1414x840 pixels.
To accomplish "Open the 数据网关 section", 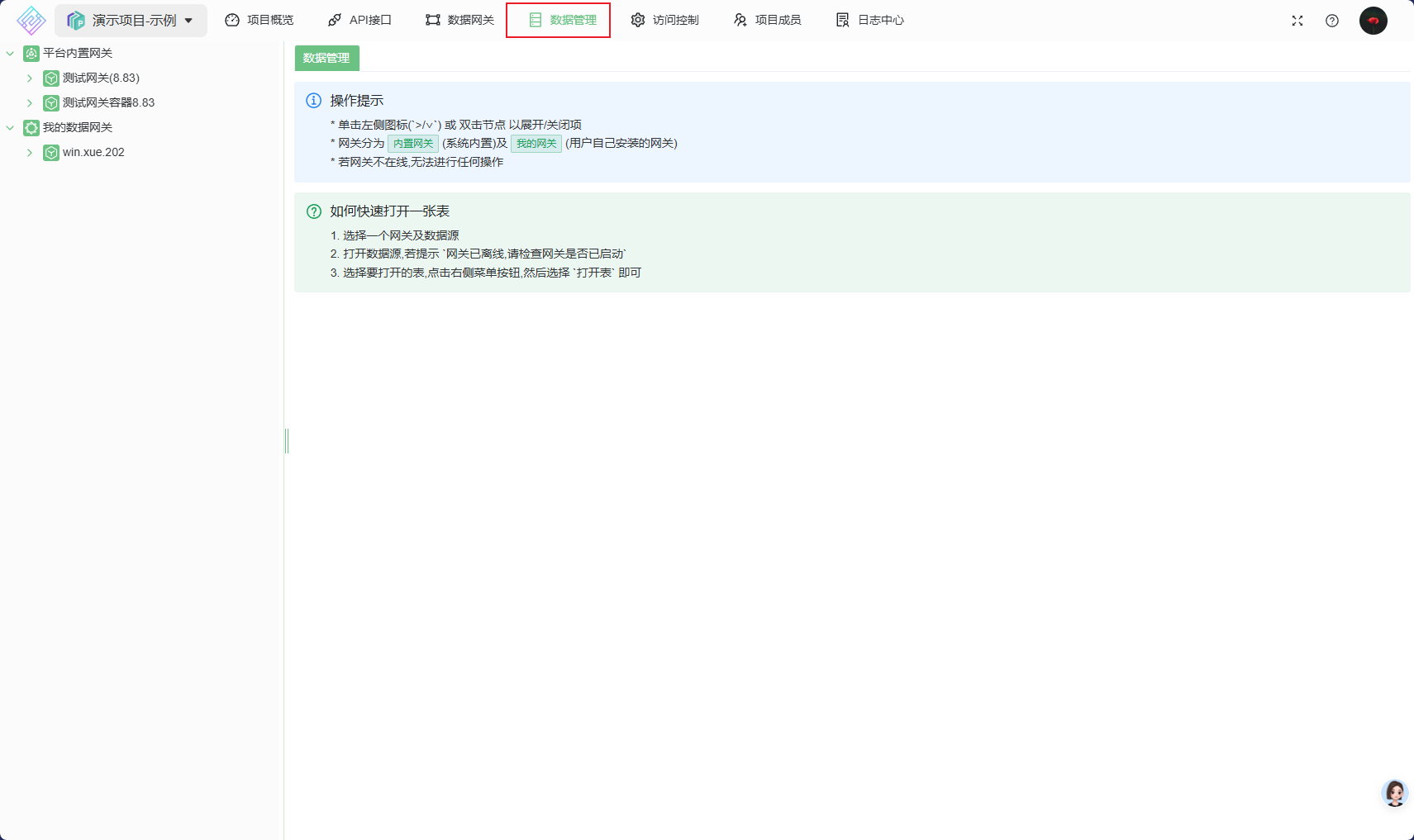I will coord(459,20).
